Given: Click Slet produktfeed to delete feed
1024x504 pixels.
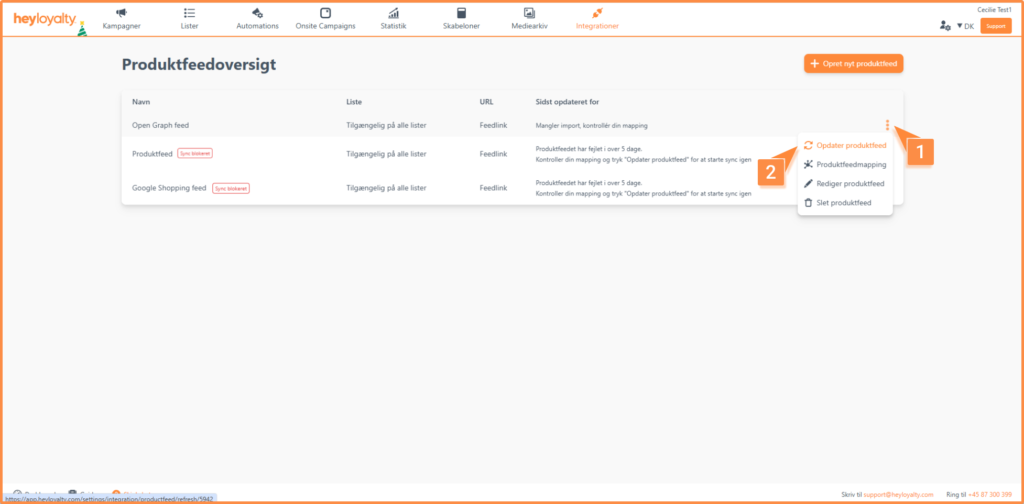Looking at the screenshot, I should click(843, 203).
